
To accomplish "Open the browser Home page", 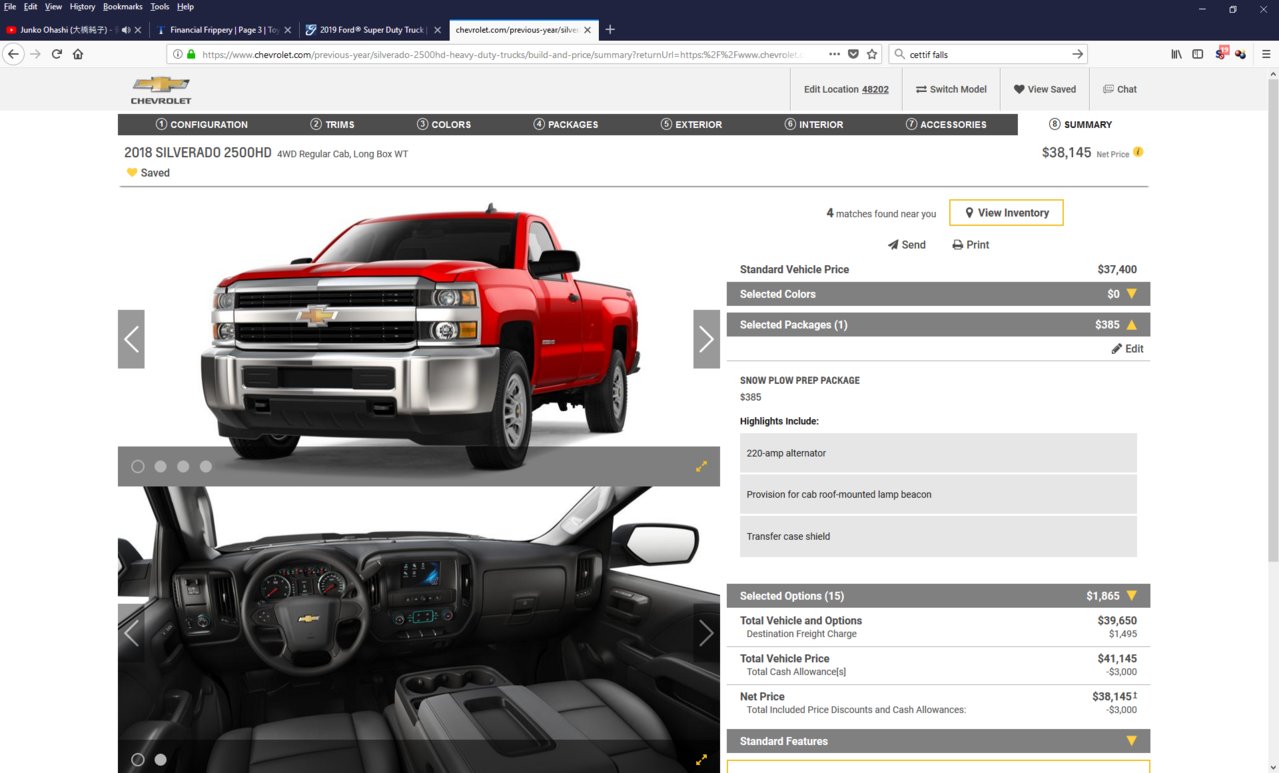I will pos(78,54).
